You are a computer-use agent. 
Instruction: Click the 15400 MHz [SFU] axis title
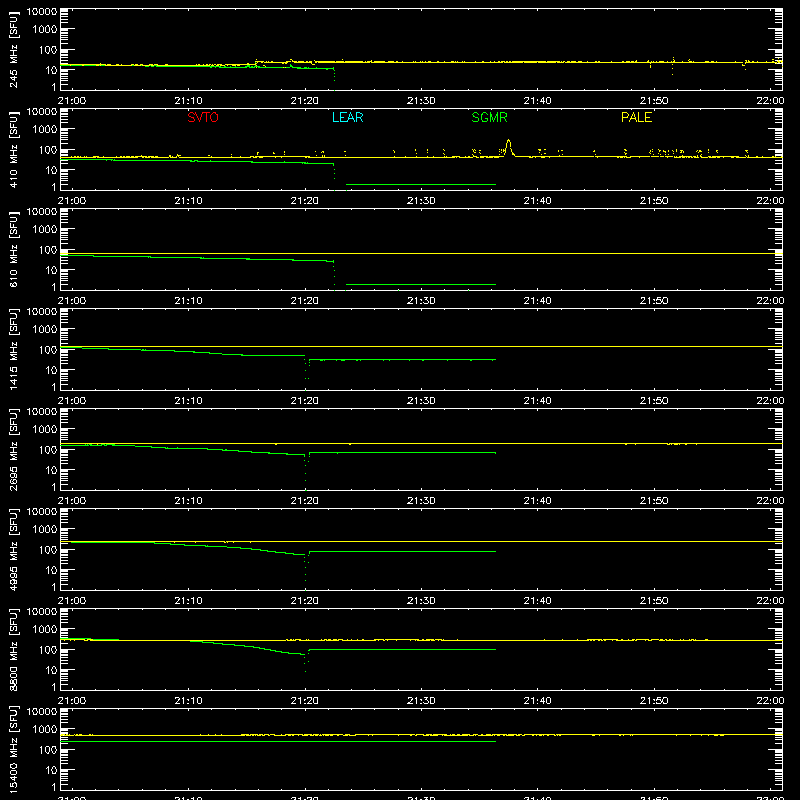tap(13, 749)
